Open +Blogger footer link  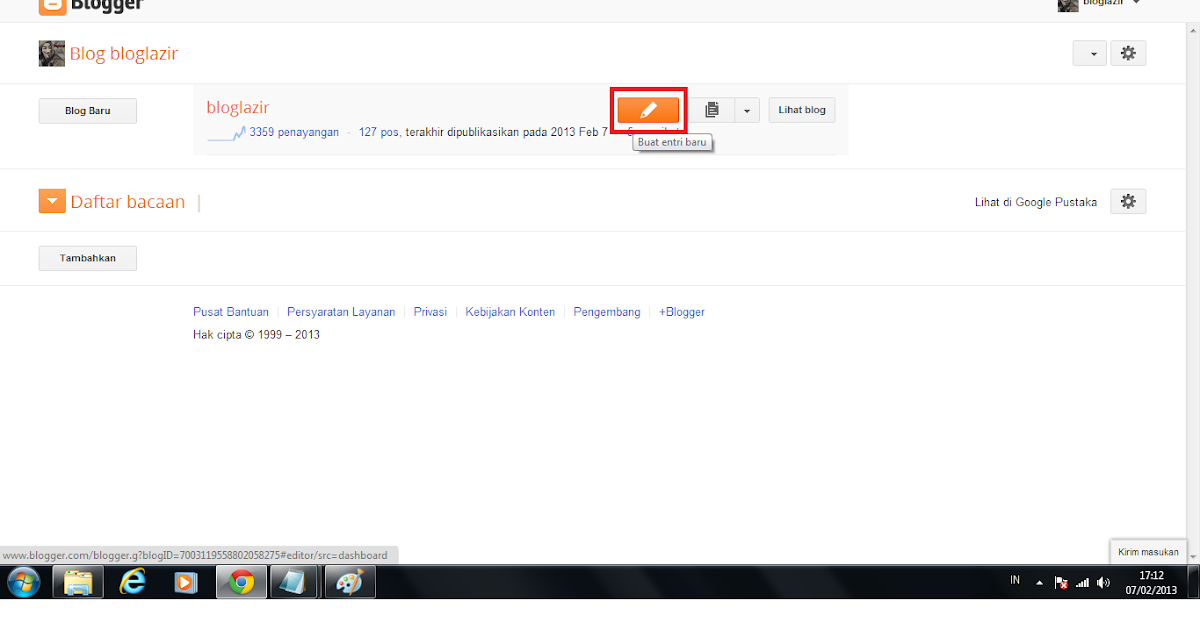(682, 312)
